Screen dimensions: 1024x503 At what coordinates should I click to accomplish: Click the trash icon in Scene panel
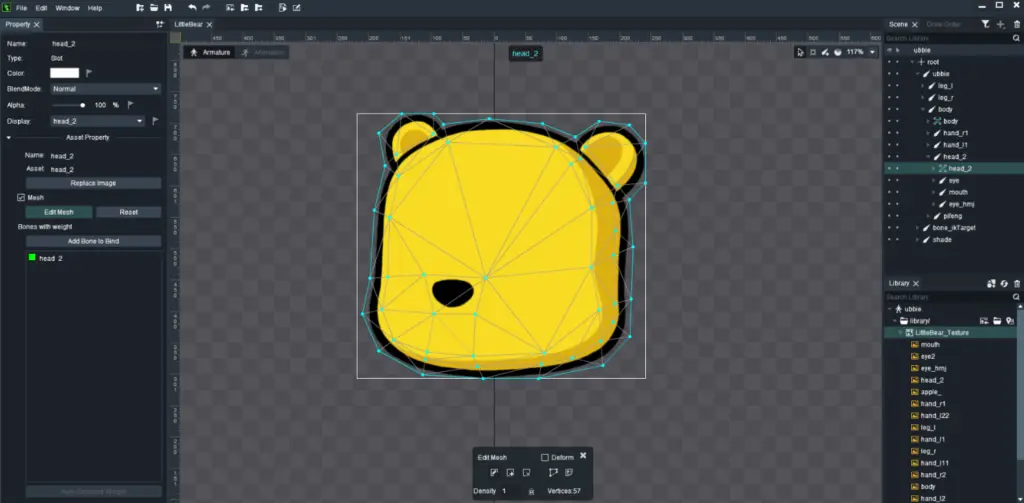tap(1016, 24)
